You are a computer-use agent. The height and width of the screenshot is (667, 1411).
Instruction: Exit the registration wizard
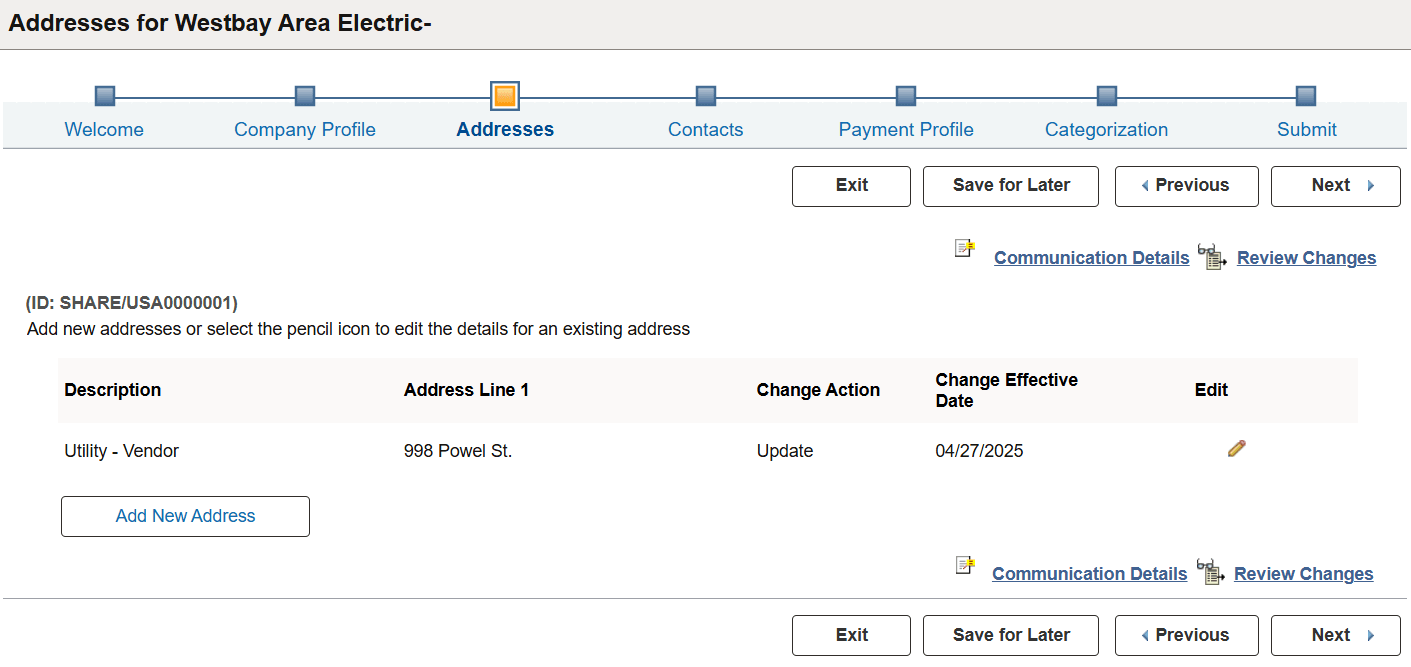pos(851,186)
